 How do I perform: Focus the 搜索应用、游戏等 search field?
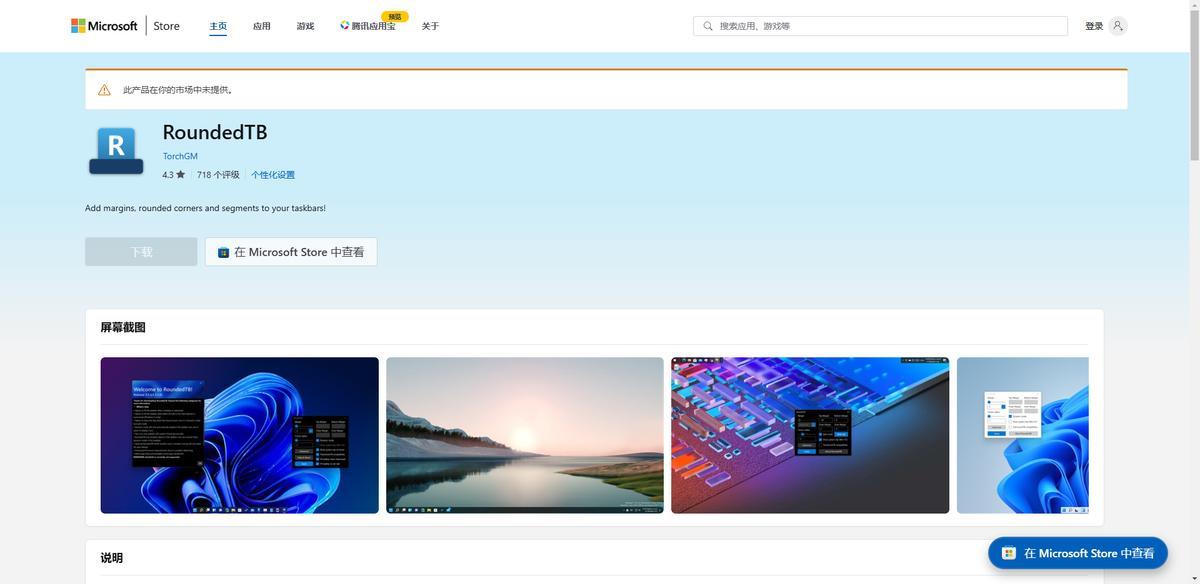click(x=890, y=26)
